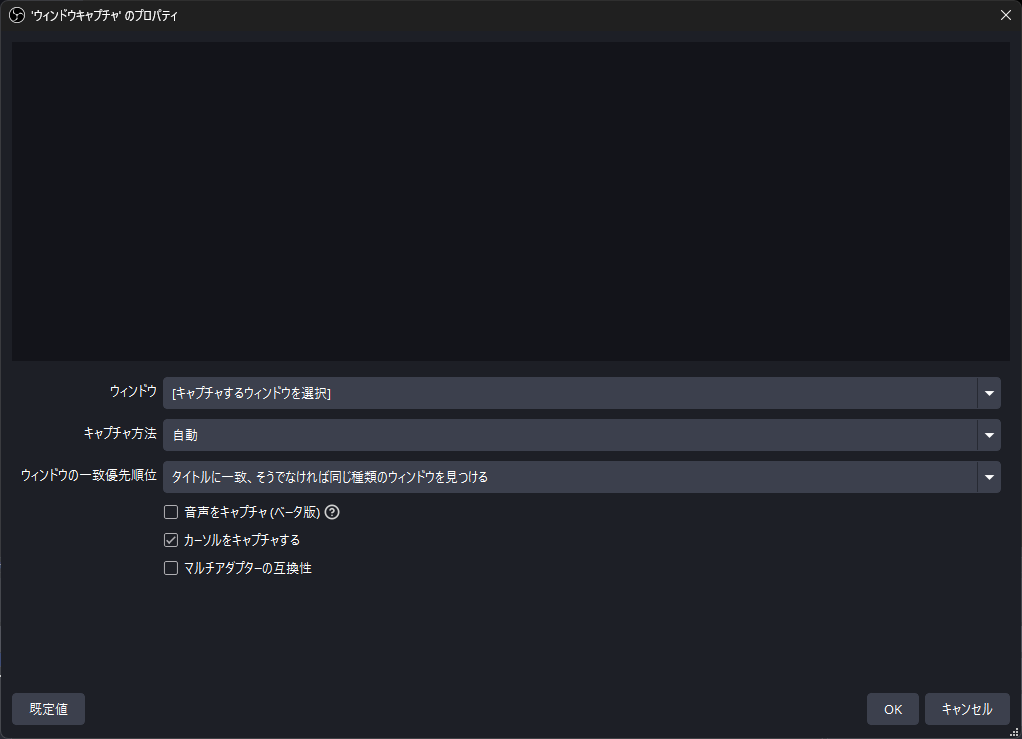Click the 既定値 defaults button
The image size is (1022, 739).
(48, 709)
